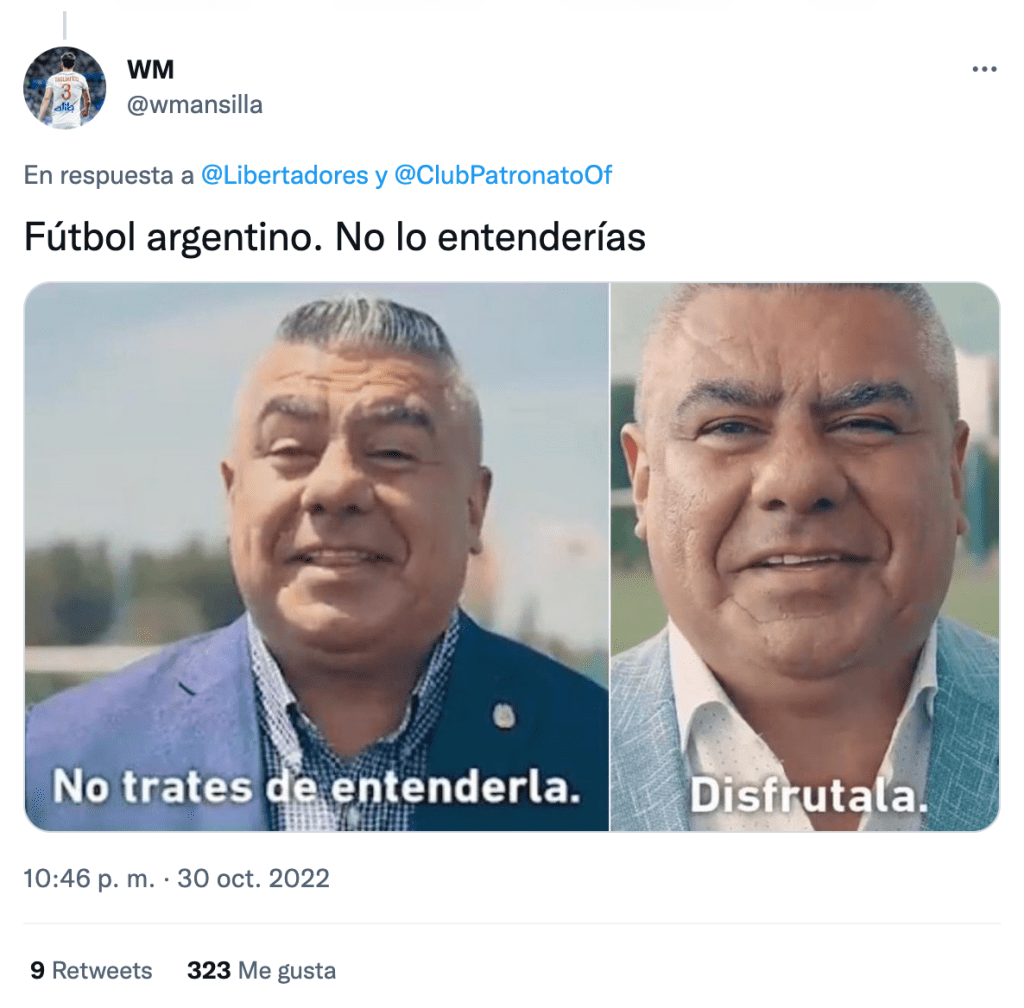The image size is (1024, 1008).
Task: Click the timestamp 10:46 p. m. 30 oct. 2022
Action: [176, 878]
